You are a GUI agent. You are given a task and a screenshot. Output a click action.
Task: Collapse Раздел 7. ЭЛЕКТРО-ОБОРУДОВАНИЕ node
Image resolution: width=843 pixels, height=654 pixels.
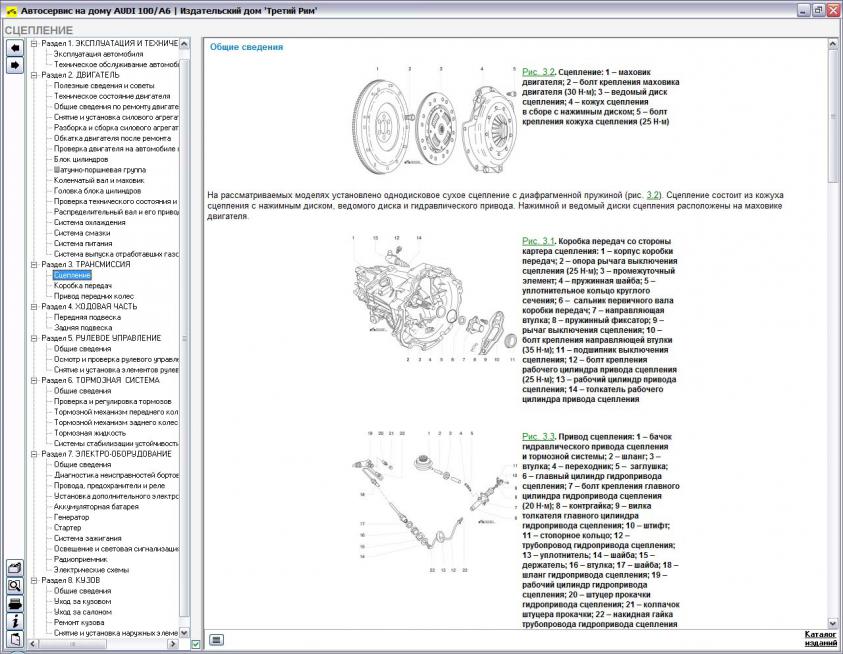[34, 454]
